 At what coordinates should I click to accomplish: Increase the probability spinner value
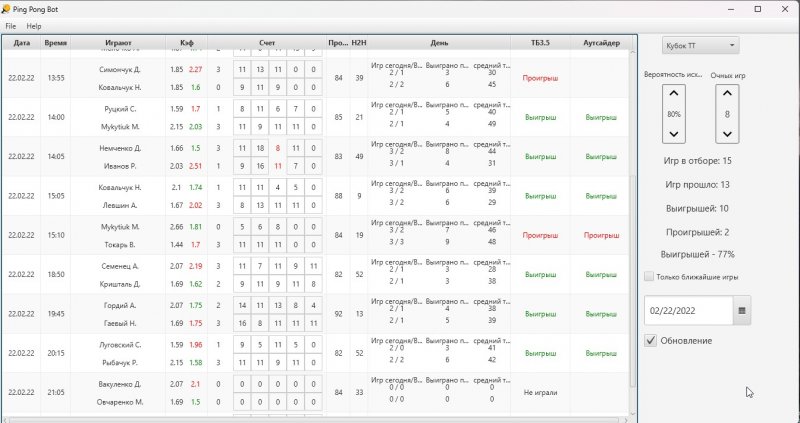click(673, 94)
